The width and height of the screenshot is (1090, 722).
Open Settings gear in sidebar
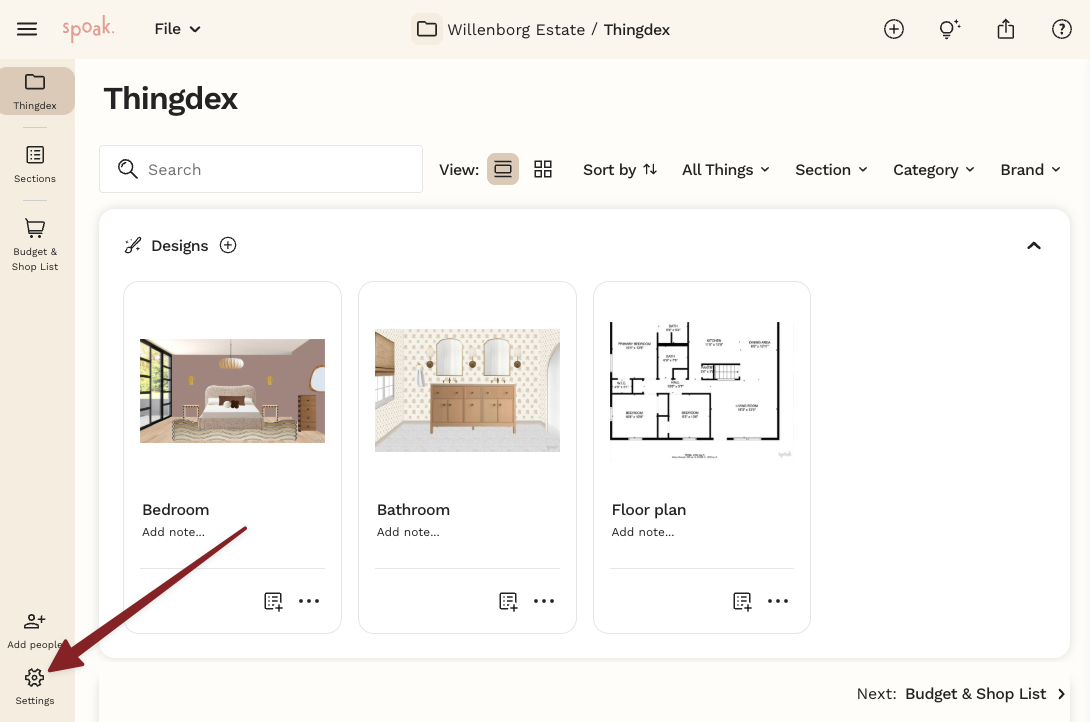coord(35,687)
